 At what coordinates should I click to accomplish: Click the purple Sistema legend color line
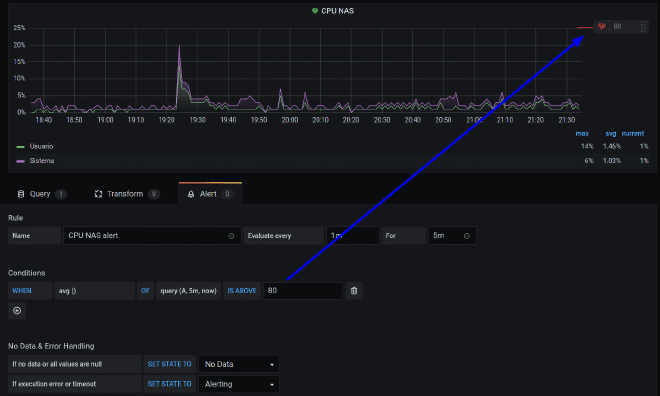click(20, 161)
